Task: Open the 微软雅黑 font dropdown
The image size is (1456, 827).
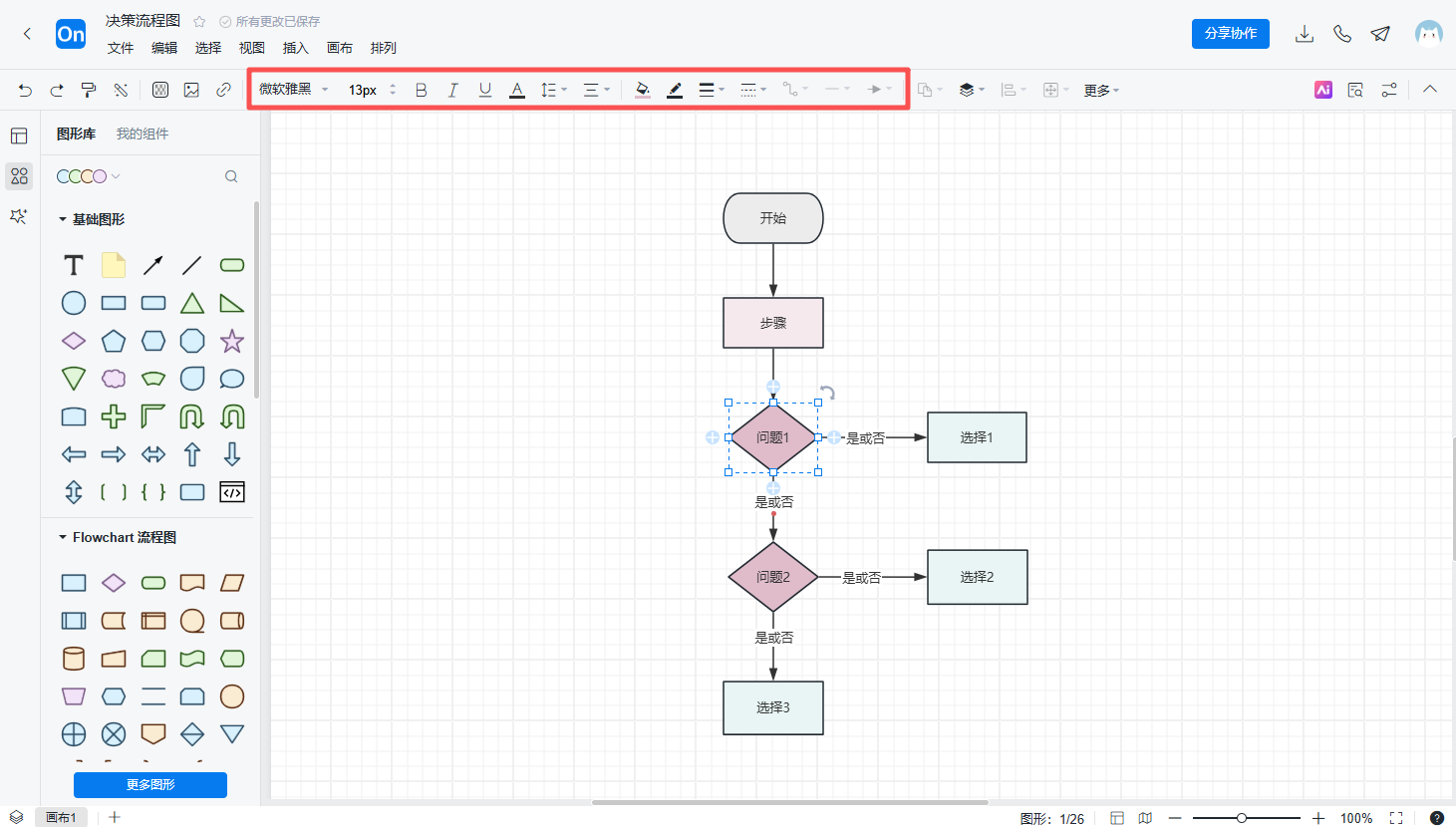Action: pos(293,90)
